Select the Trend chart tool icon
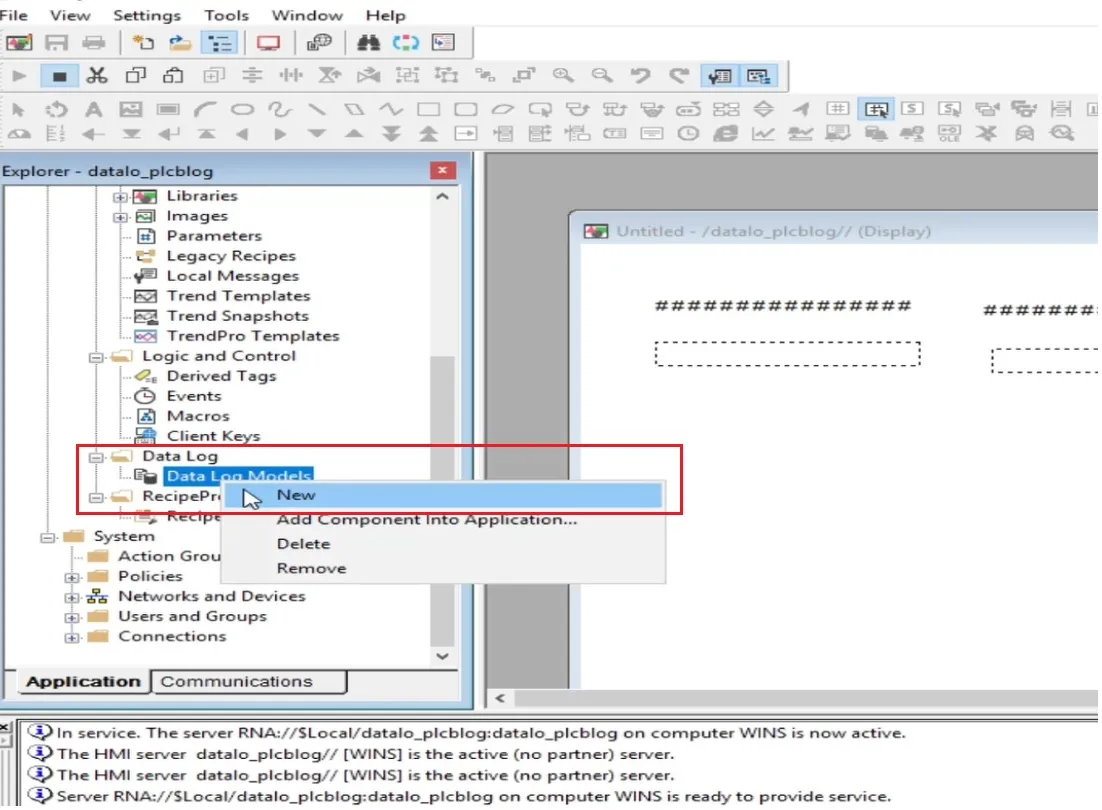The height and width of the screenshot is (810, 1102). pyautogui.click(x=763, y=133)
